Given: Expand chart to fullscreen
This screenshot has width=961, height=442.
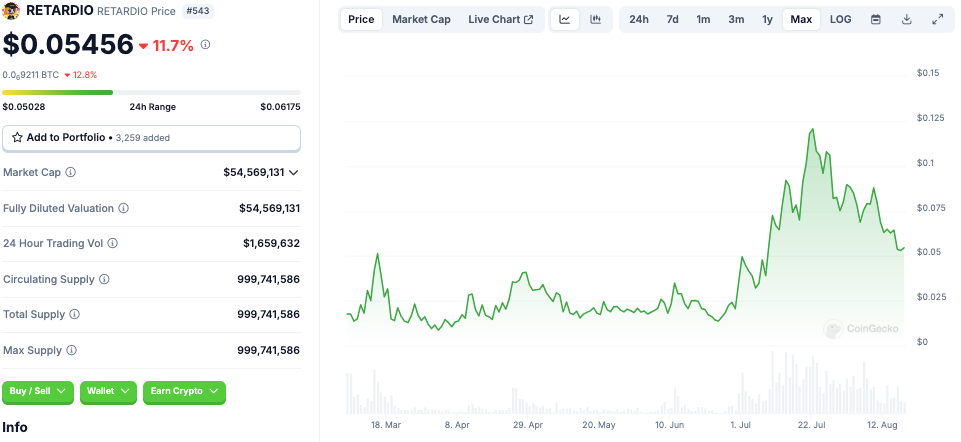Looking at the screenshot, I should tap(937, 20).
